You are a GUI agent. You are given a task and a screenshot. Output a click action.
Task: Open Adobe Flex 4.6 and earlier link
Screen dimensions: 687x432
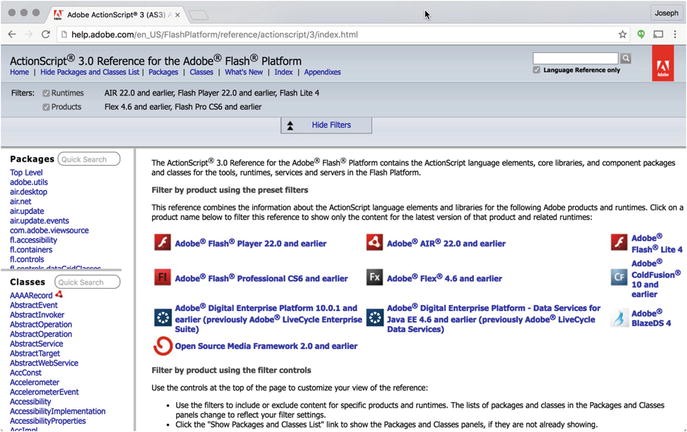[x=444, y=278]
